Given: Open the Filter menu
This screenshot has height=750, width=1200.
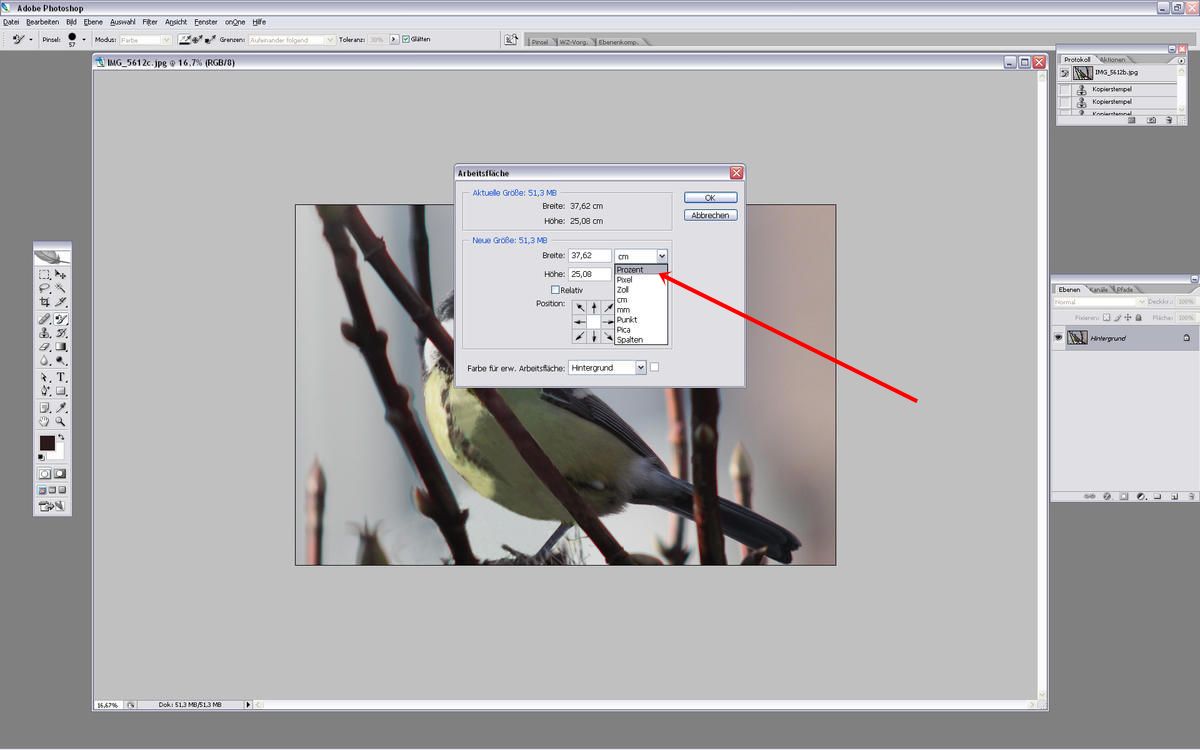Looking at the screenshot, I should point(150,21).
